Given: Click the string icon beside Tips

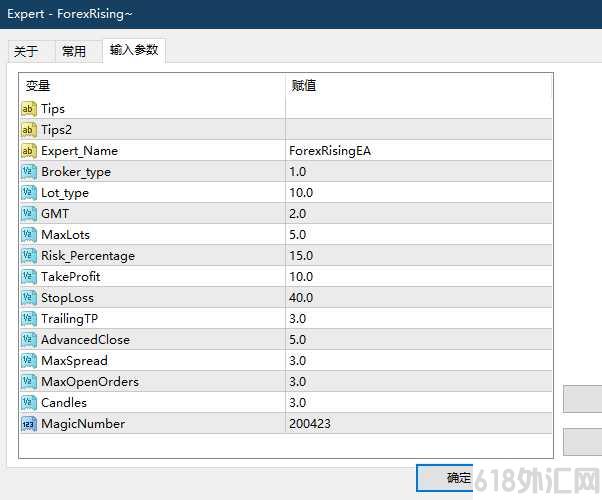Looking at the screenshot, I should point(29,109).
